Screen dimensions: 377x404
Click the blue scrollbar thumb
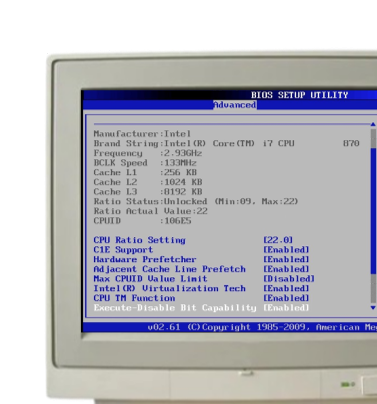(x=373, y=210)
